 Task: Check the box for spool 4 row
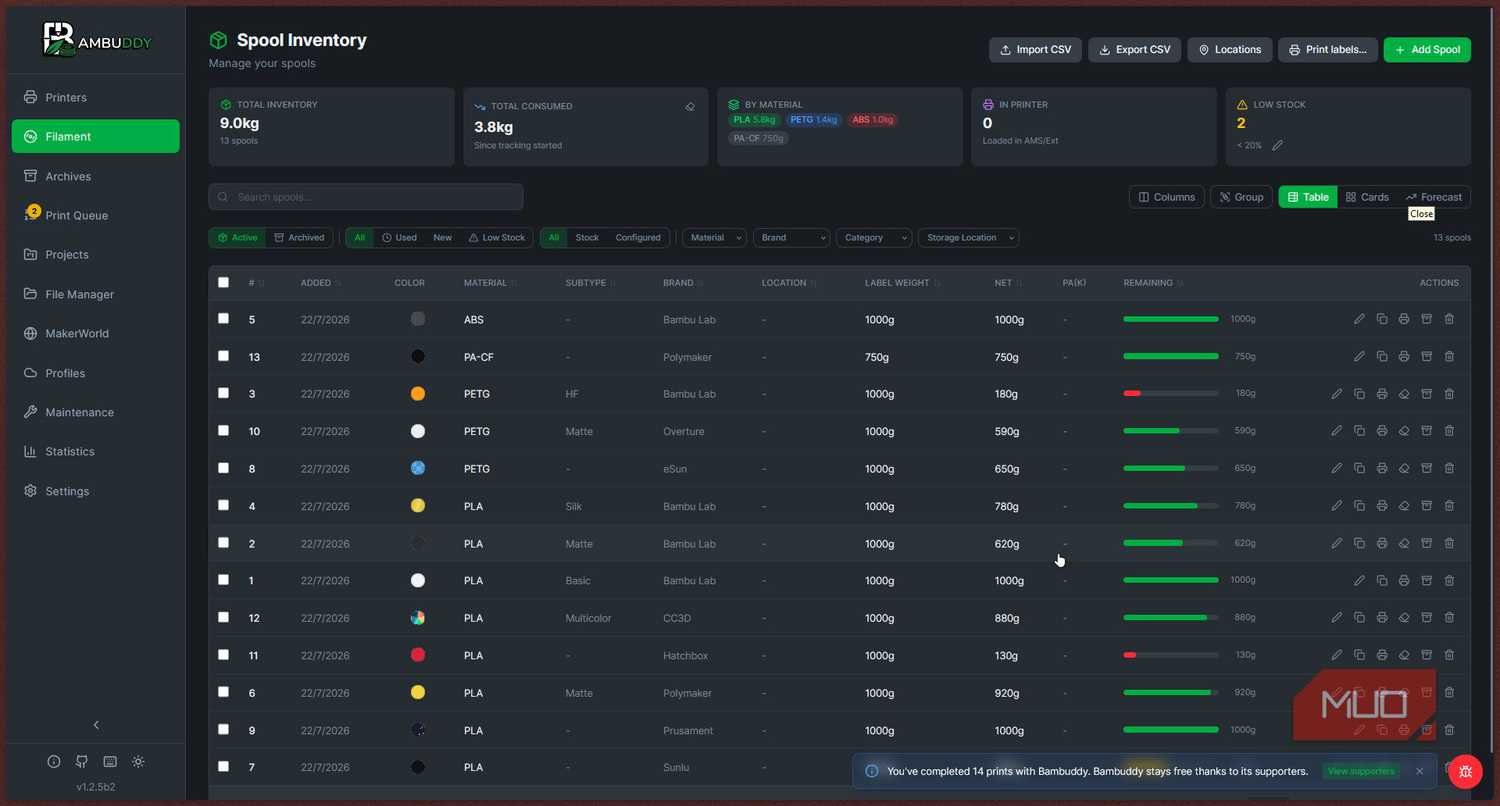coord(223,505)
